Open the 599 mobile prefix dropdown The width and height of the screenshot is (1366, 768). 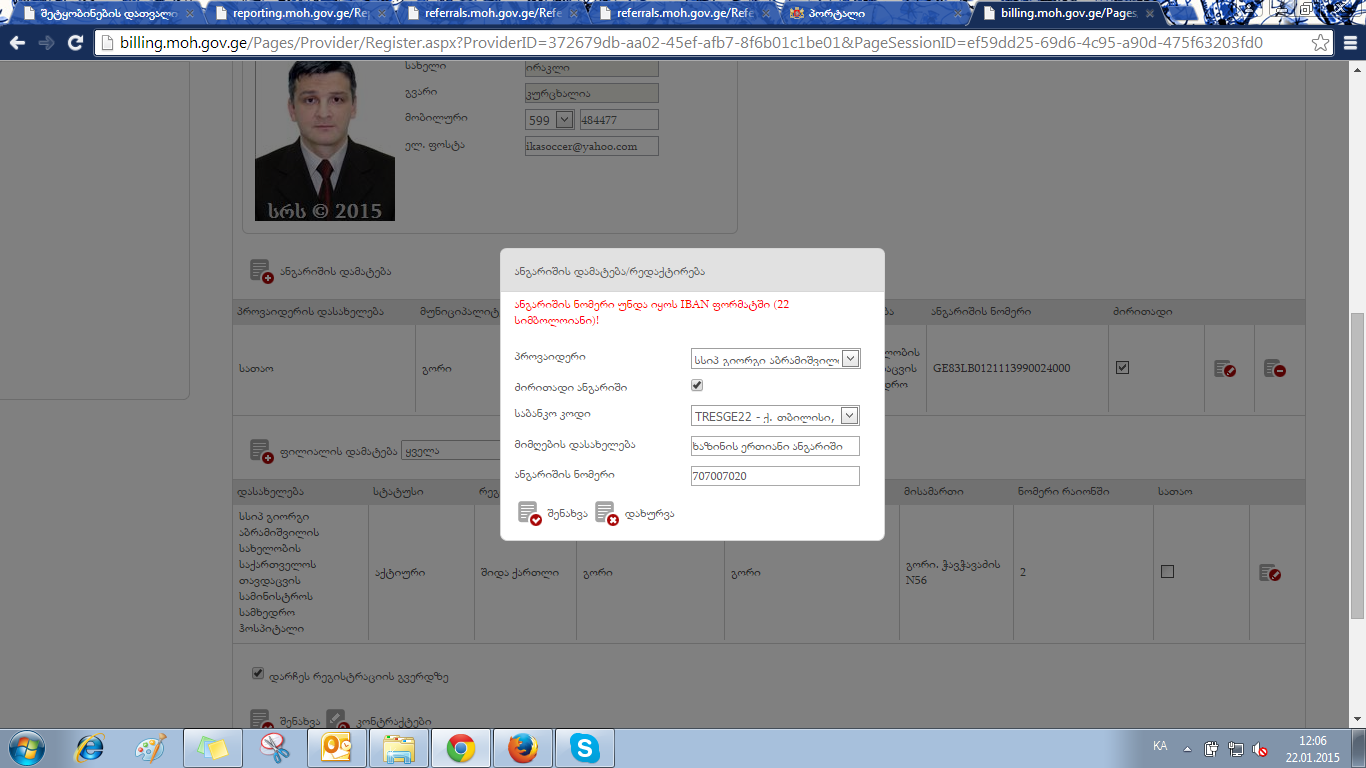click(564, 120)
